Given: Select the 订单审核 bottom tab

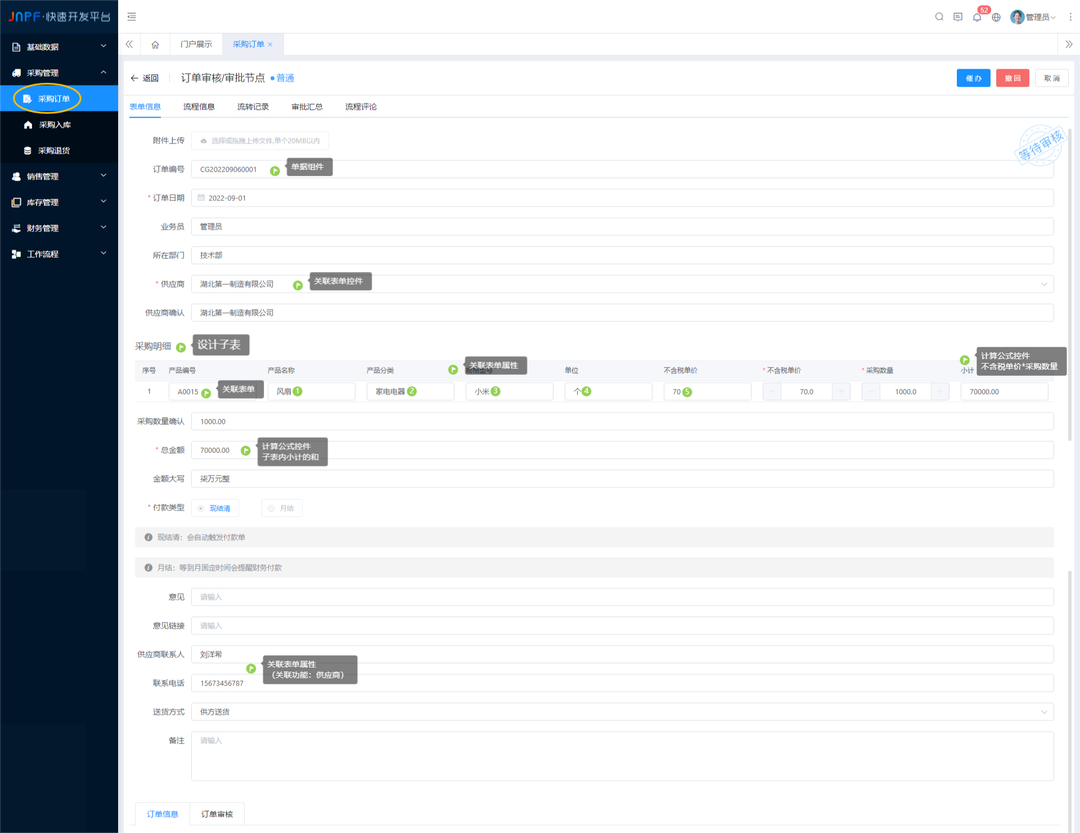Looking at the screenshot, I should [x=217, y=814].
